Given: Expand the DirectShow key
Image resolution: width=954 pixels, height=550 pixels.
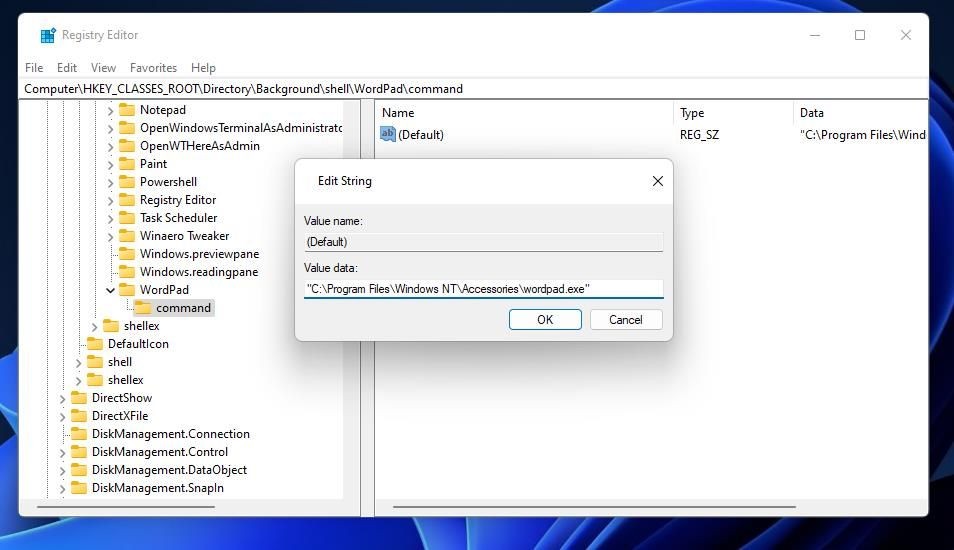Looking at the screenshot, I should pos(62,399).
